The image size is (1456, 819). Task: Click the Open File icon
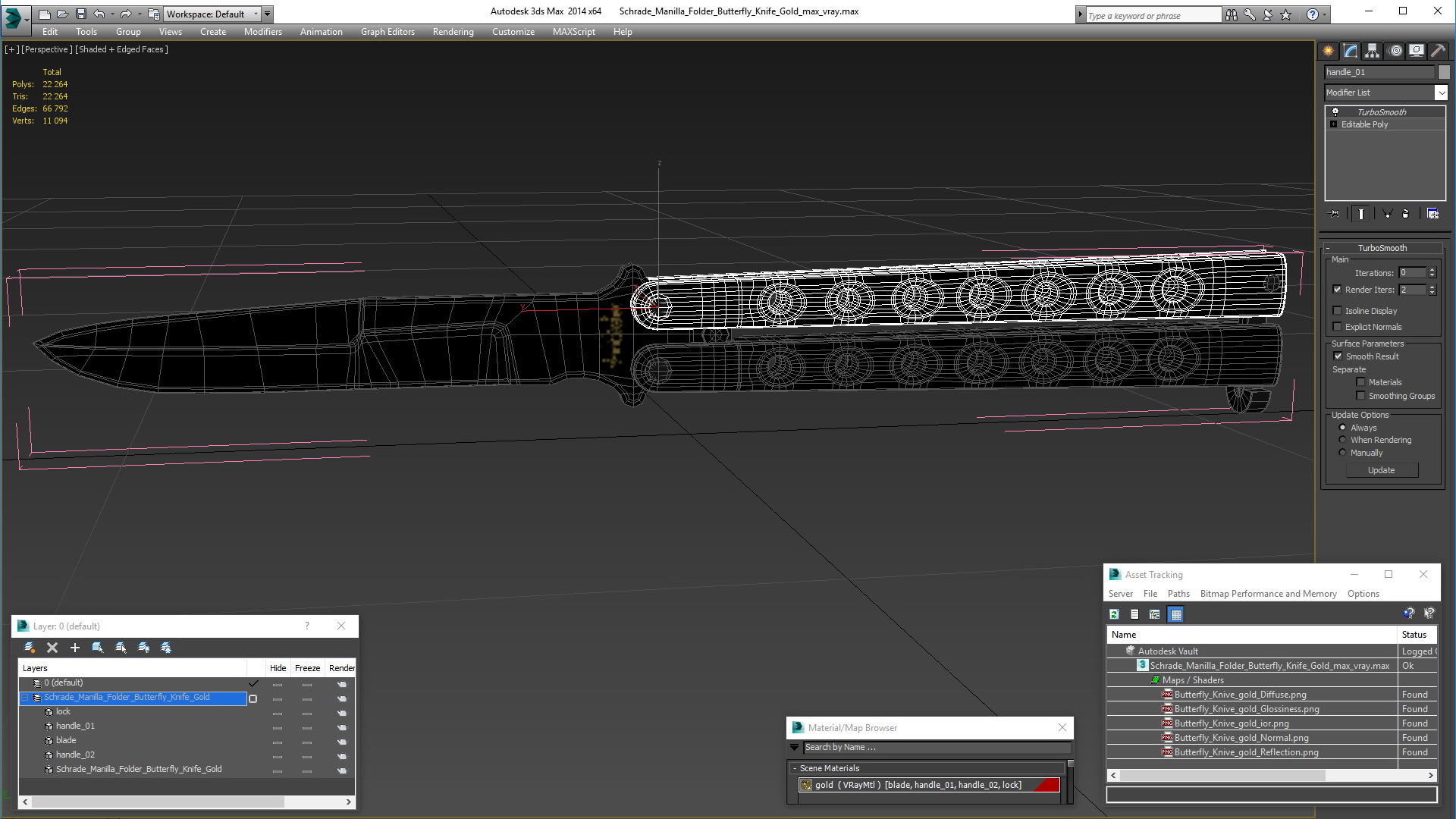(63, 14)
